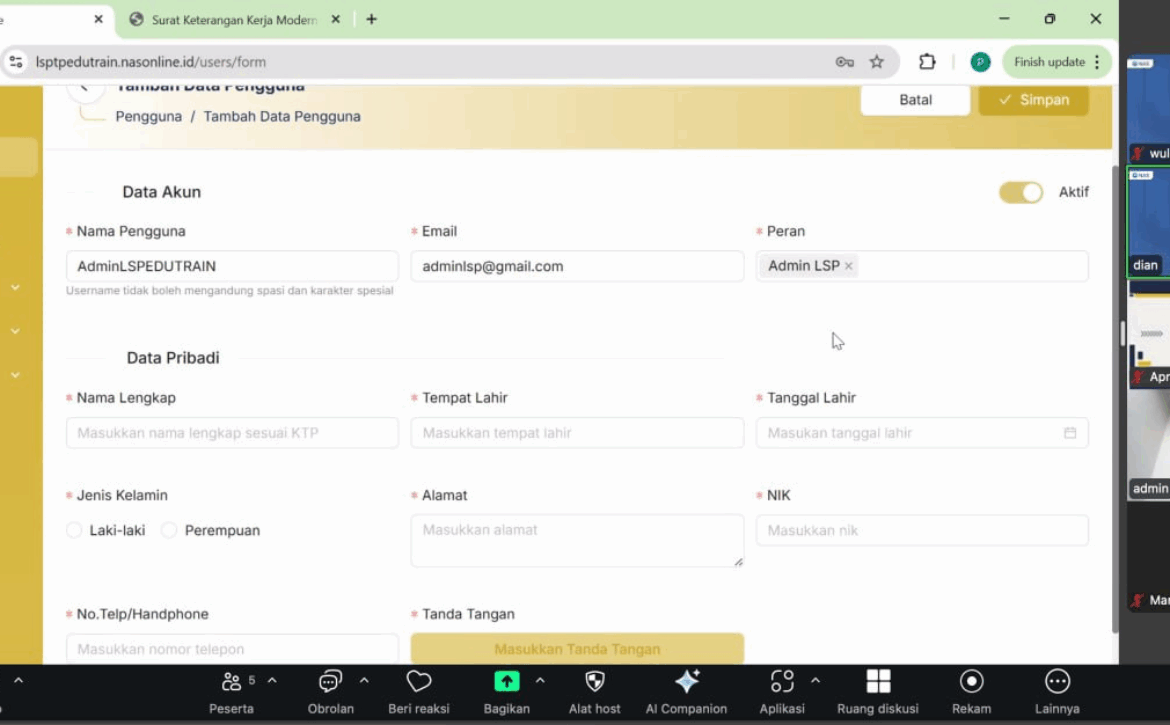Click the green Bagikan share icon
1170x725 pixels.
[x=507, y=682]
